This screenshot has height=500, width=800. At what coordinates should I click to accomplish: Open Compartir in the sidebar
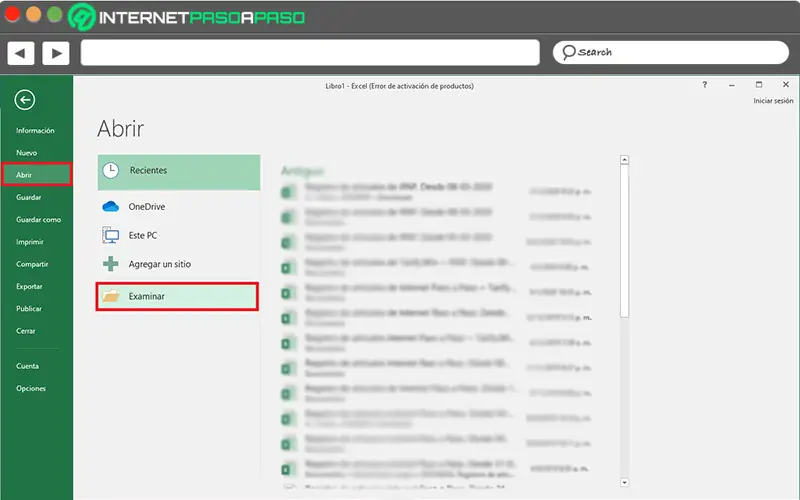point(32,264)
